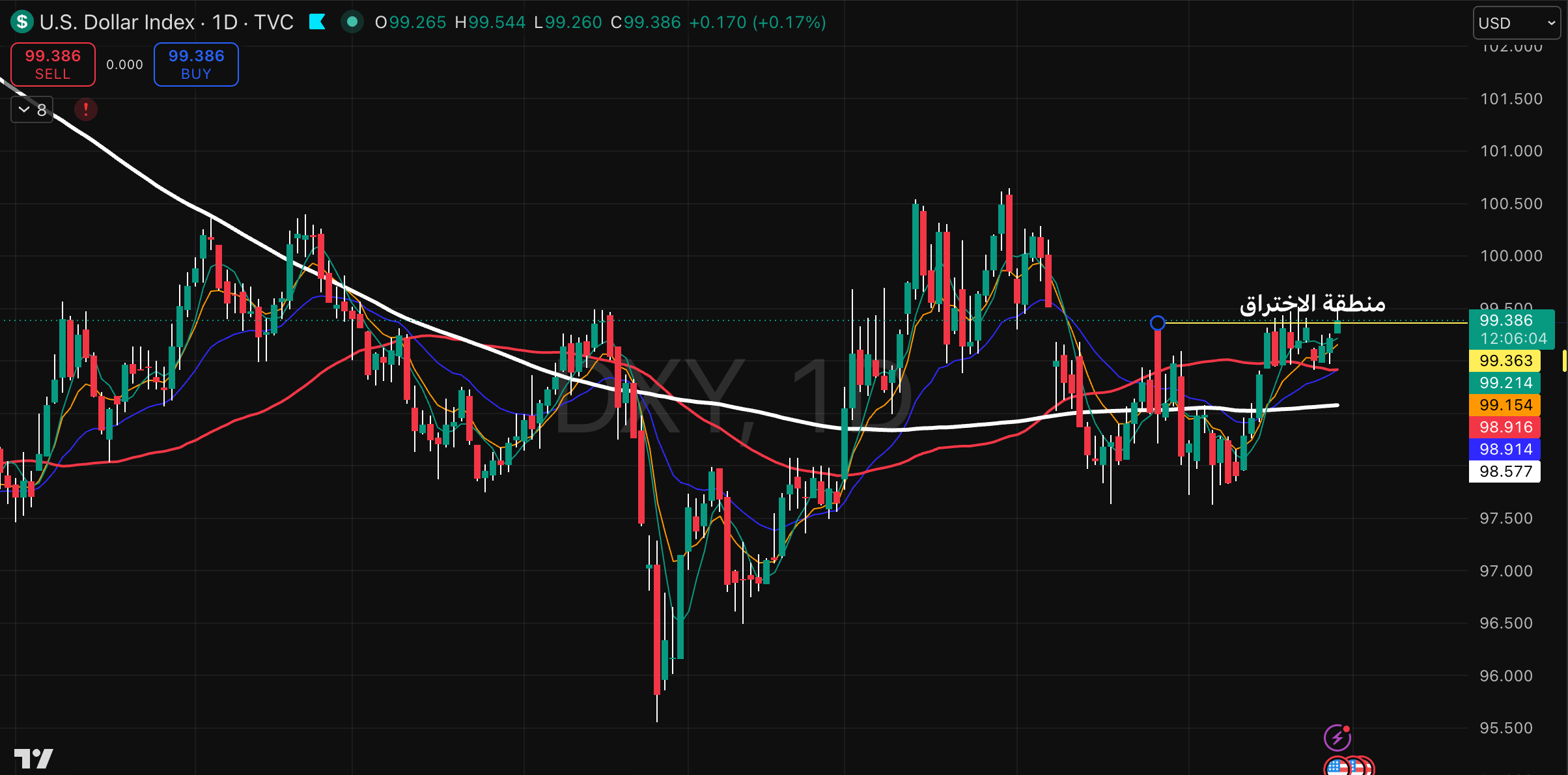
Task: Click the cyan flag icon beside TVC
Action: click(x=317, y=22)
